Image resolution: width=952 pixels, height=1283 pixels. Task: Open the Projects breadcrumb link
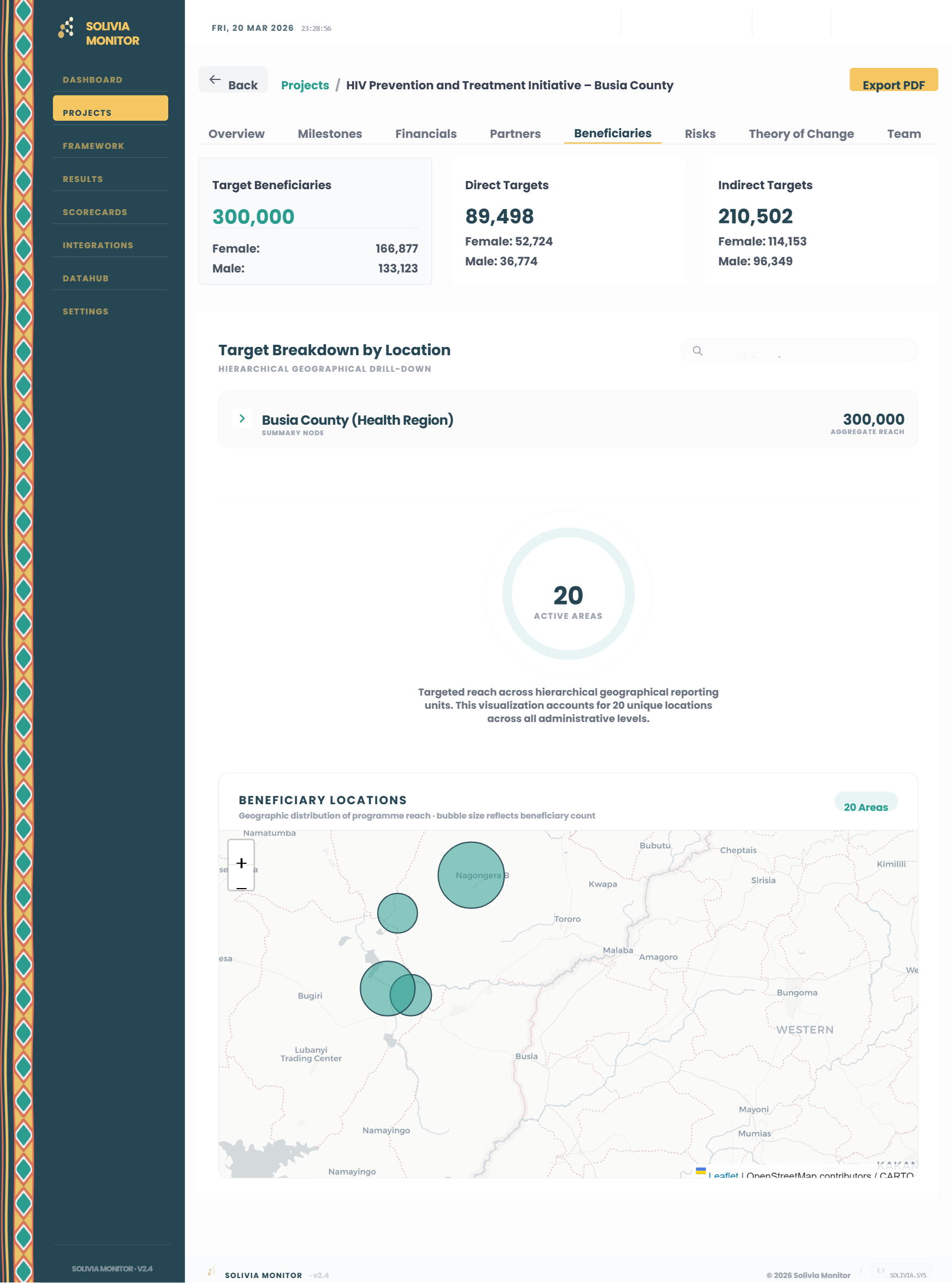(305, 85)
